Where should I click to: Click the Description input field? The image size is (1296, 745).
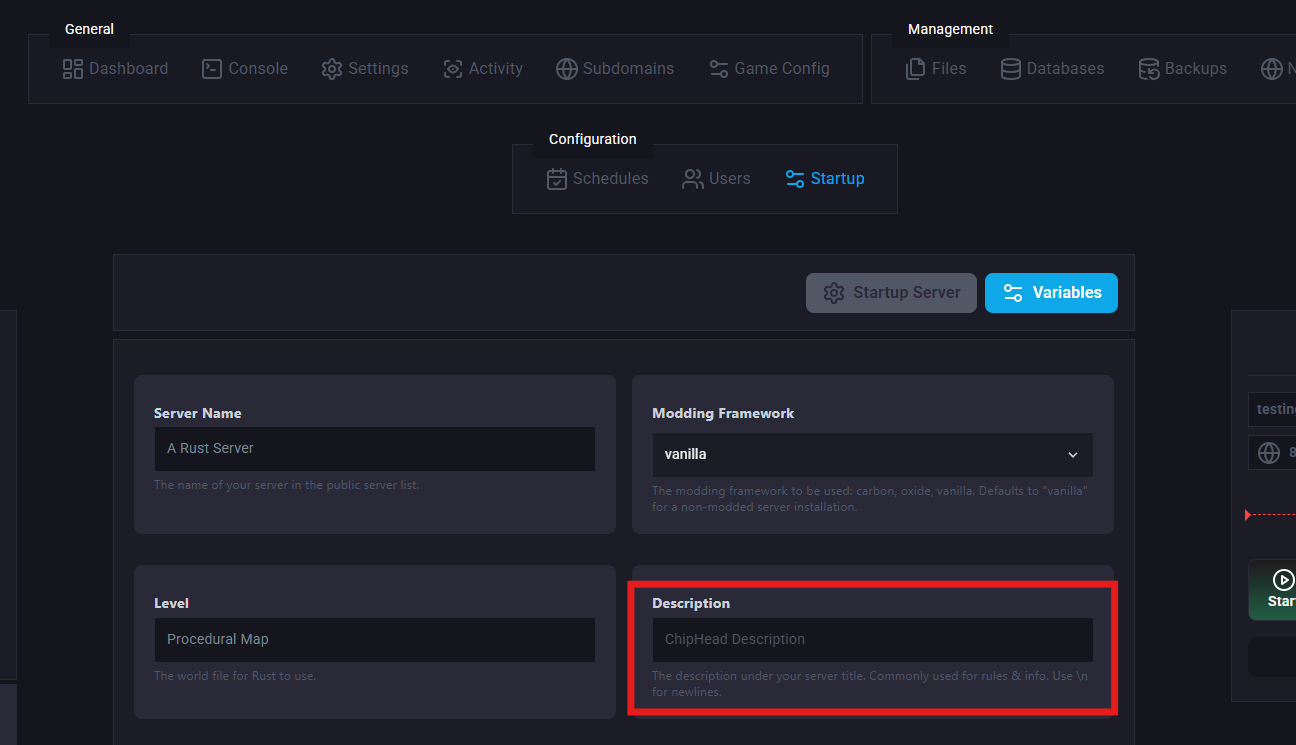[872, 640]
